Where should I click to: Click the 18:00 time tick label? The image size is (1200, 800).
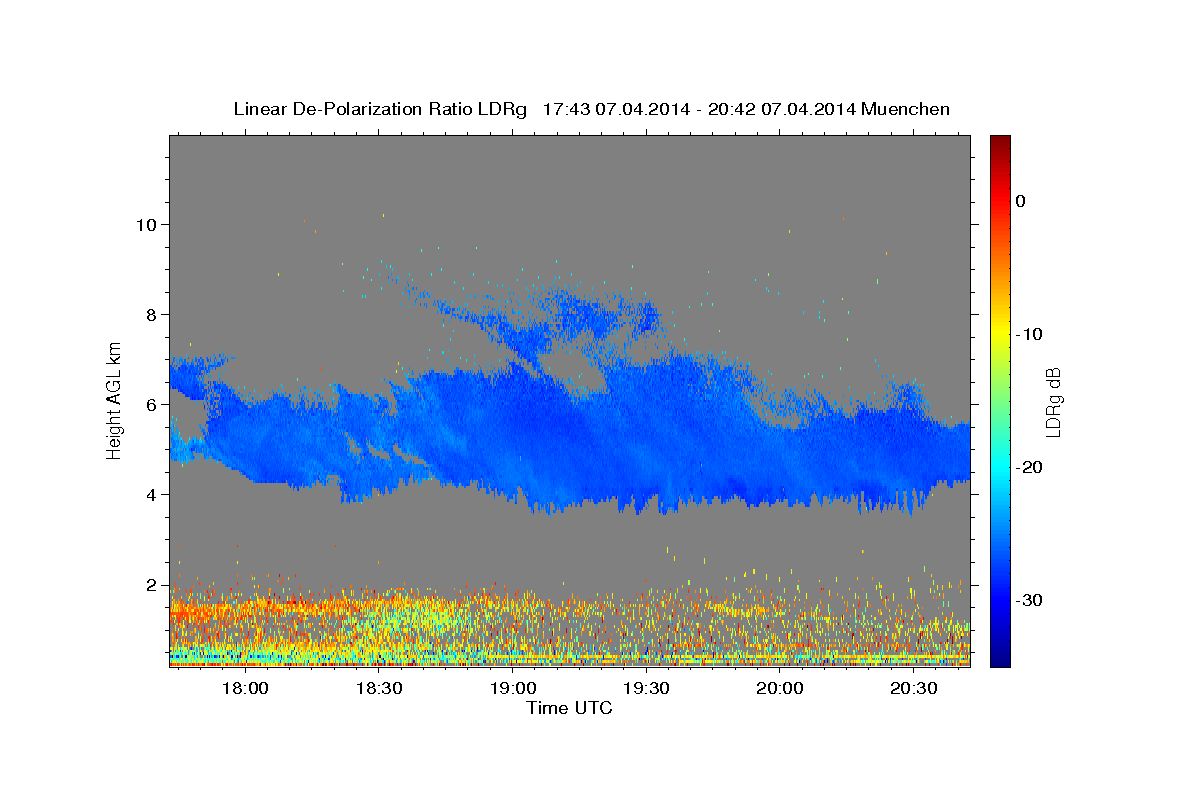point(244,690)
